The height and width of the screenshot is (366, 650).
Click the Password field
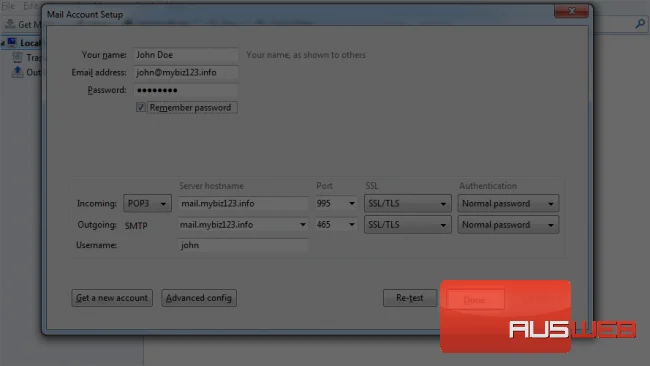pyautogui.click(x=185, y=90)
